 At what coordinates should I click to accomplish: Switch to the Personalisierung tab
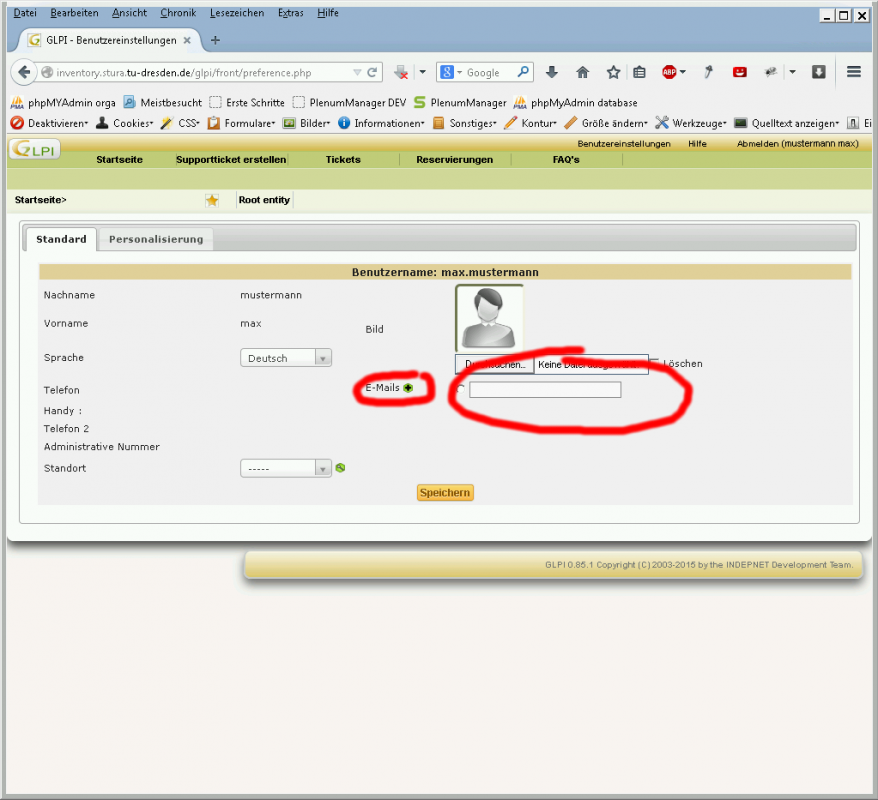(x=153, y=239)
